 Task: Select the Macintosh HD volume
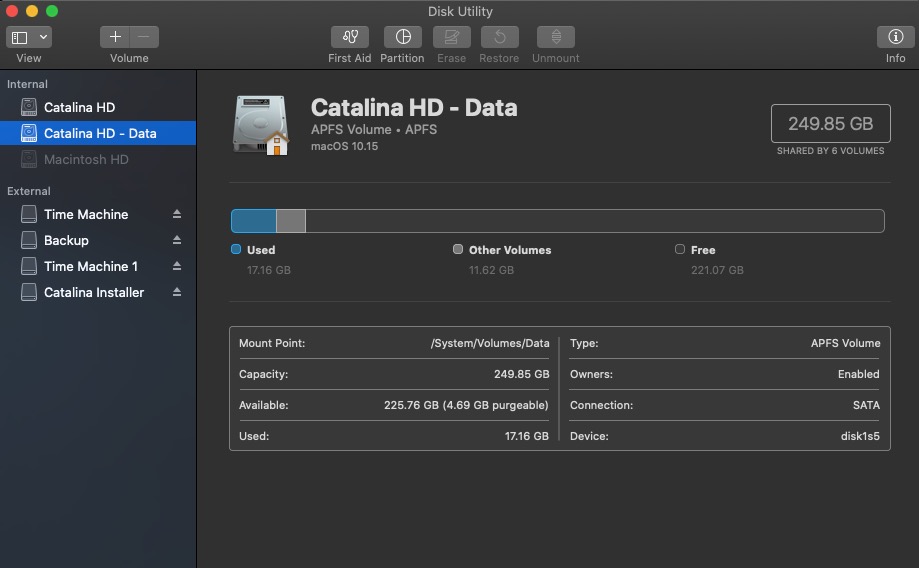86,159
